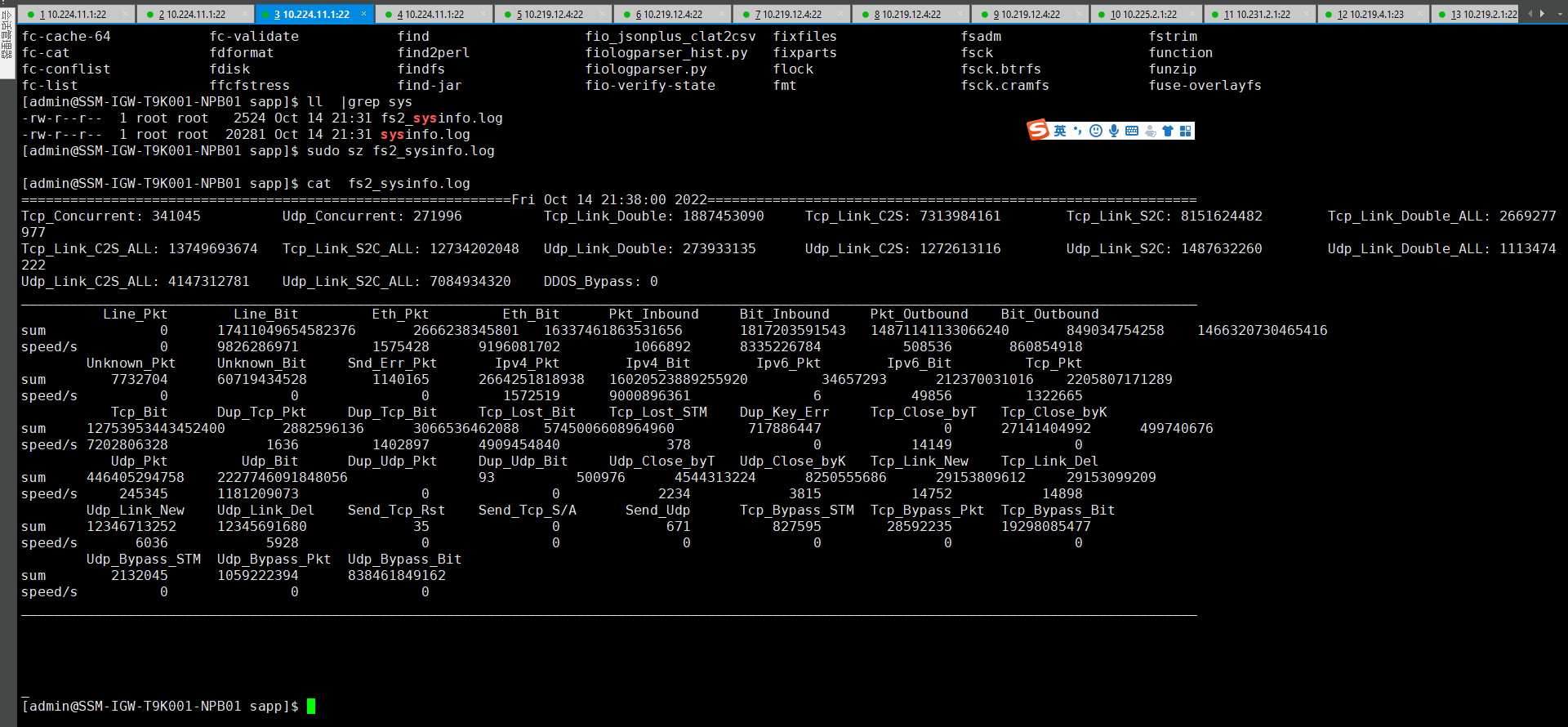The width and height of the screenshot is (1568, 727).
Task: Open the soft keyboard icon
Action: point(1132,131)
